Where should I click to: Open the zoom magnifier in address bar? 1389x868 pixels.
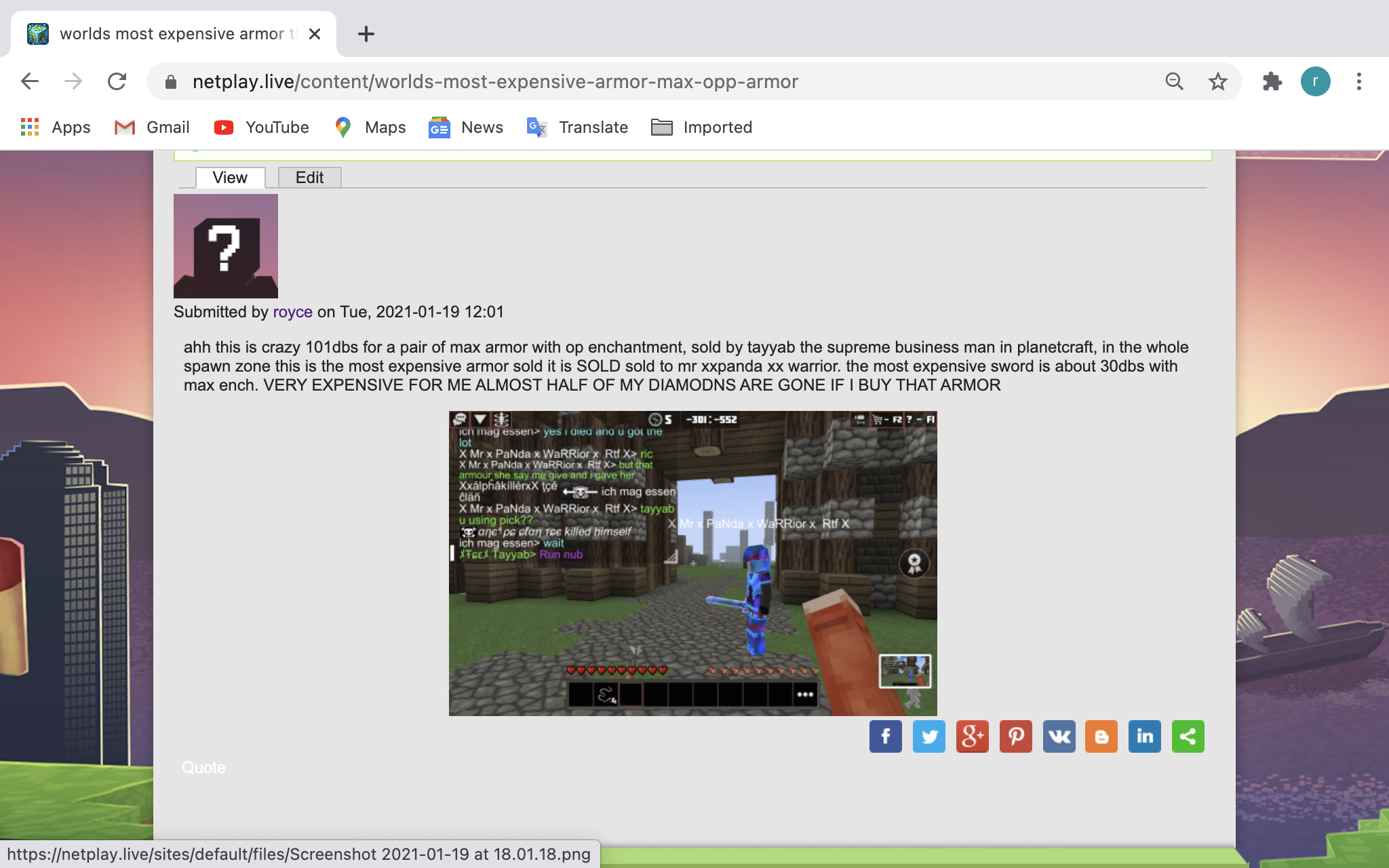click(x=1174, y=81)
